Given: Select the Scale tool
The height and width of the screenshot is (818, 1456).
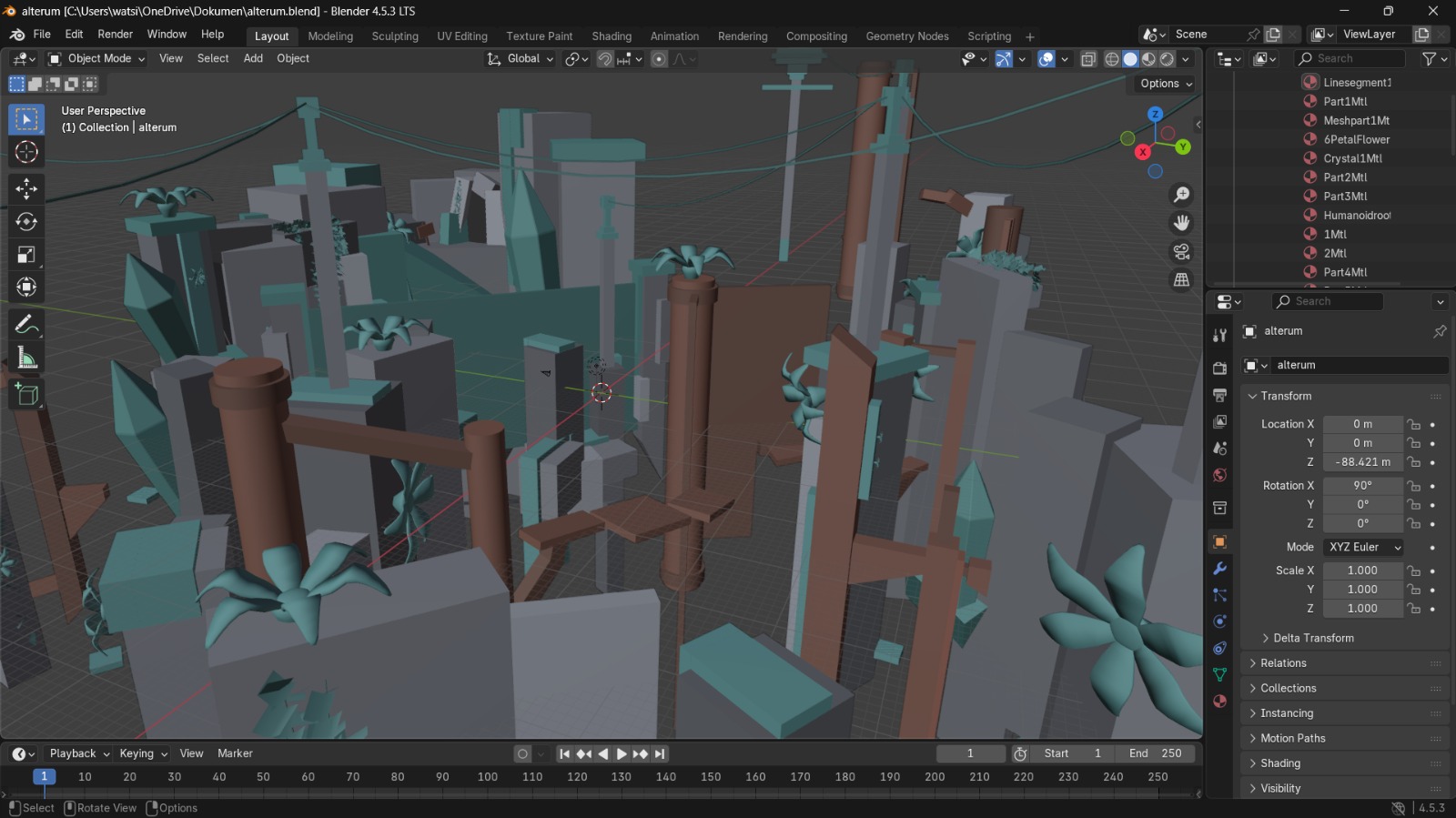Looking at the screenshot, I should tap(26, 255).
